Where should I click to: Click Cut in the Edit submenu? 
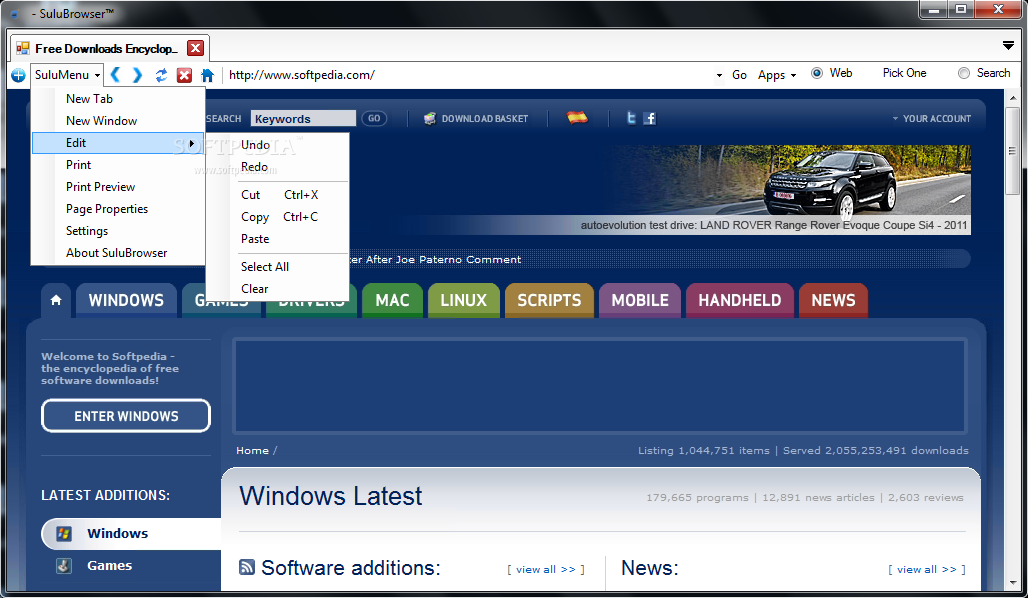click(277, 195)
